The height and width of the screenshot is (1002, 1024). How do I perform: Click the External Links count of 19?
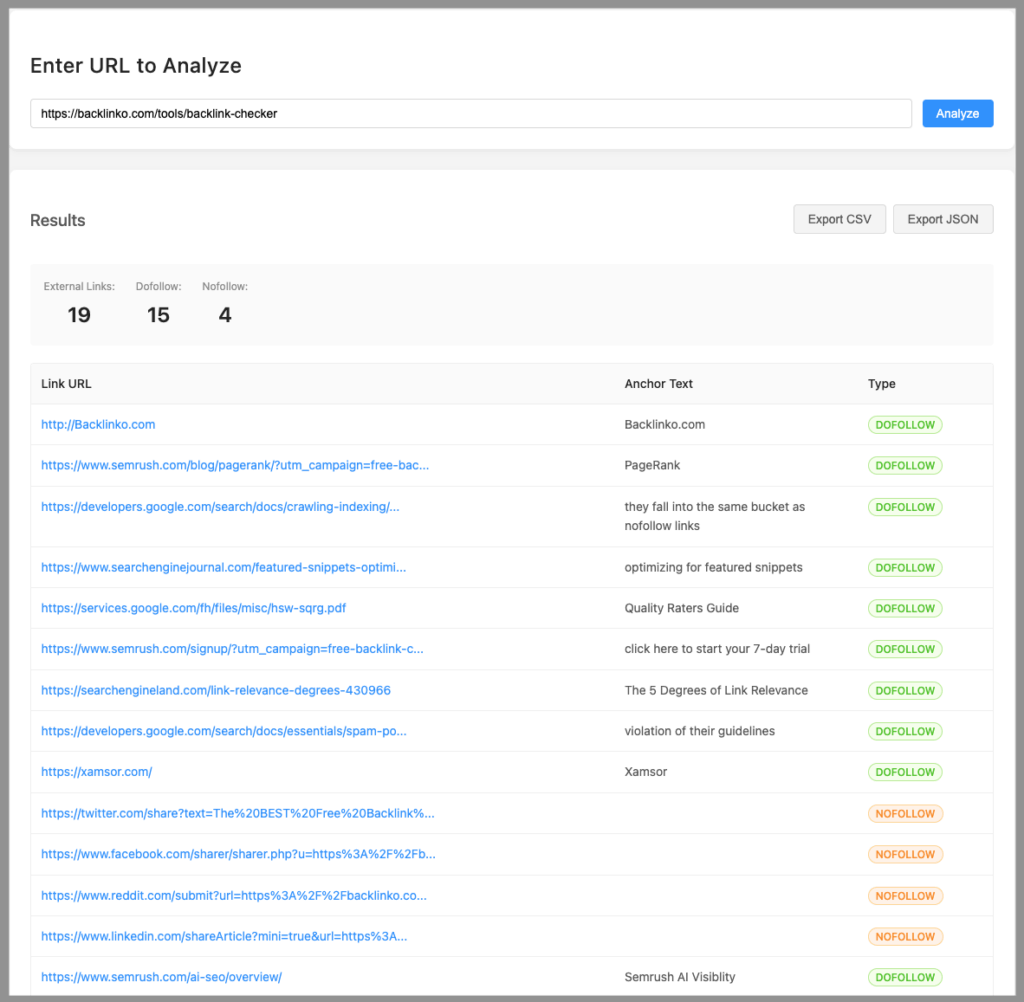coord(78,314)
